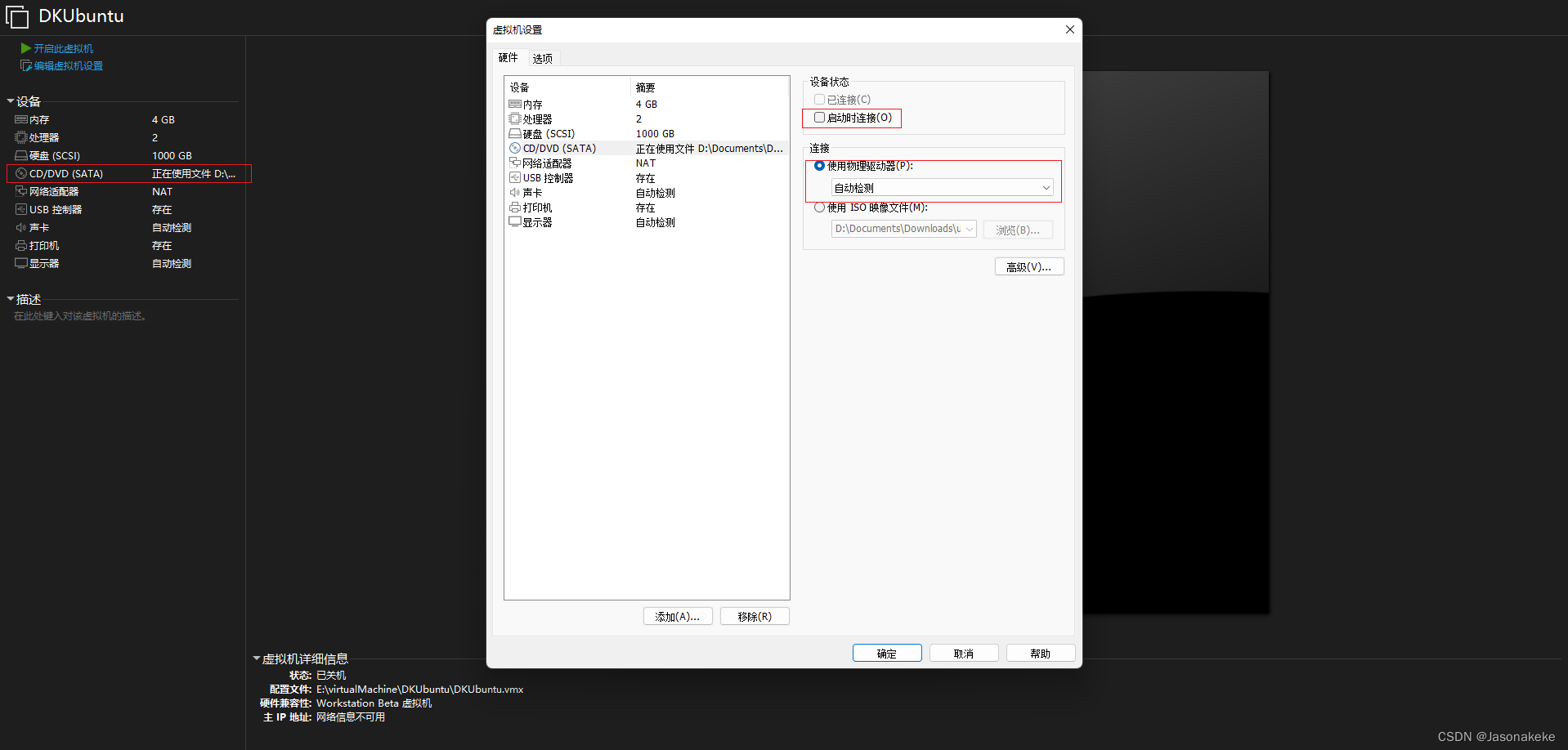Click the config file path 'E:\virtualMachine\DKUbuntu\DKUbuntu.vmx'
The height and width of the screenshot is (750, 1568).
coord(420,690)
